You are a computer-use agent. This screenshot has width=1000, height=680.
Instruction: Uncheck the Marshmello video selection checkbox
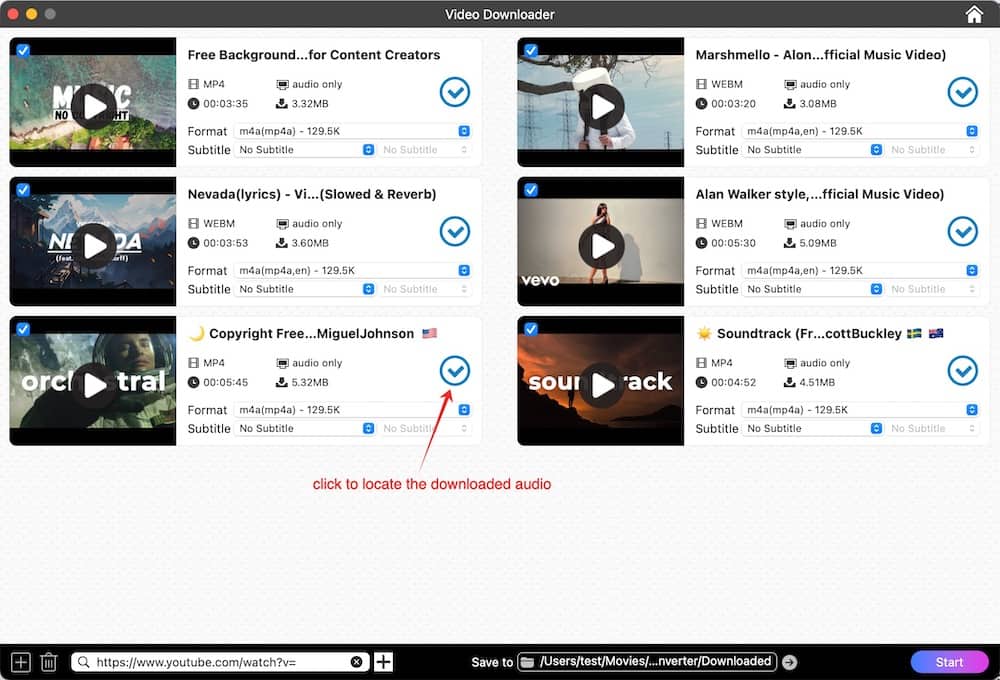pos(530,48)
